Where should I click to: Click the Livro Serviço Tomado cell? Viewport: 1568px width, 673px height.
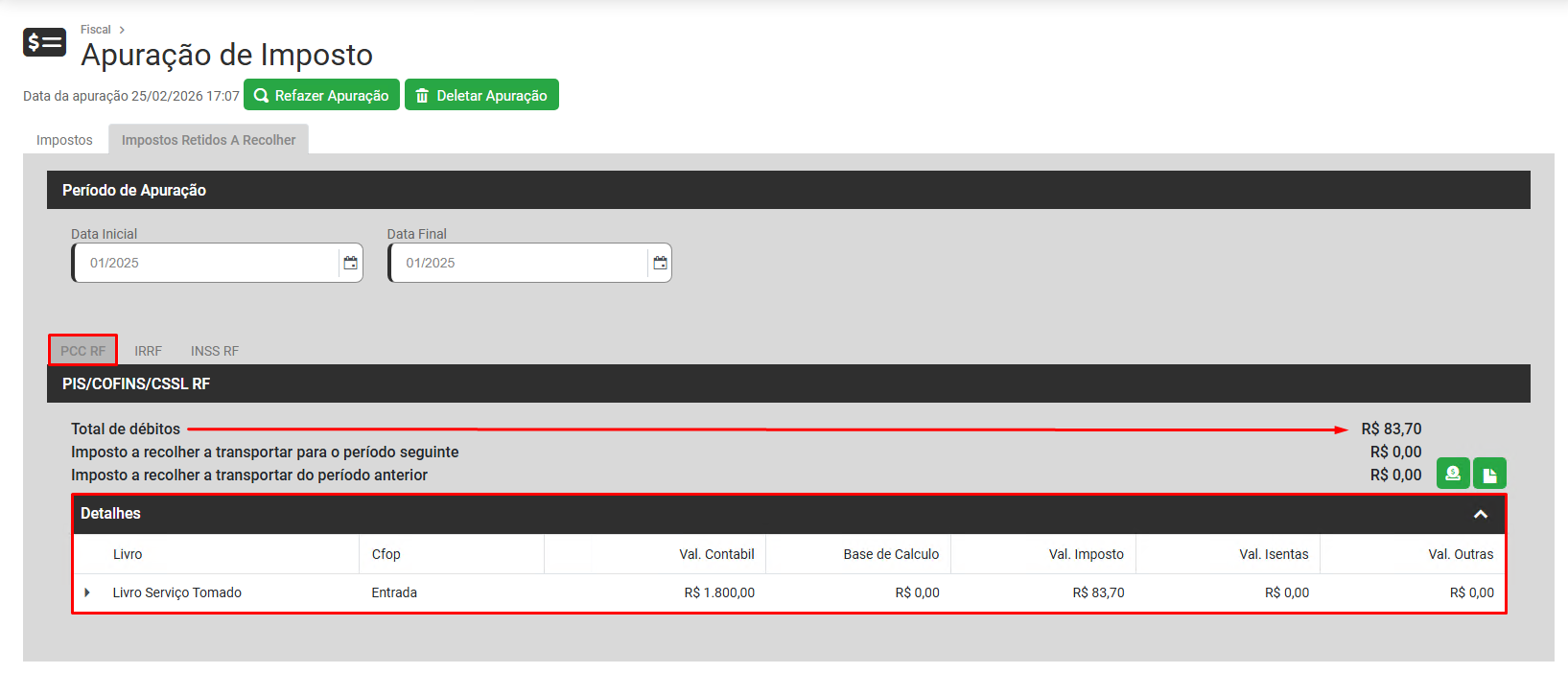pos(177,592)
